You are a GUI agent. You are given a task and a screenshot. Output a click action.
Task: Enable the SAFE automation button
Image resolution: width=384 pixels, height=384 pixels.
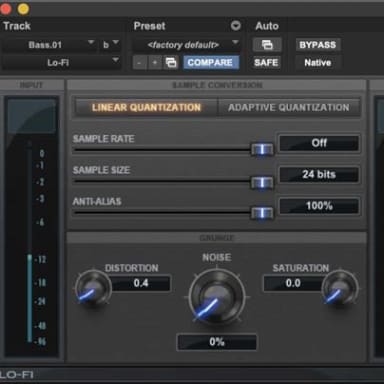266,62
